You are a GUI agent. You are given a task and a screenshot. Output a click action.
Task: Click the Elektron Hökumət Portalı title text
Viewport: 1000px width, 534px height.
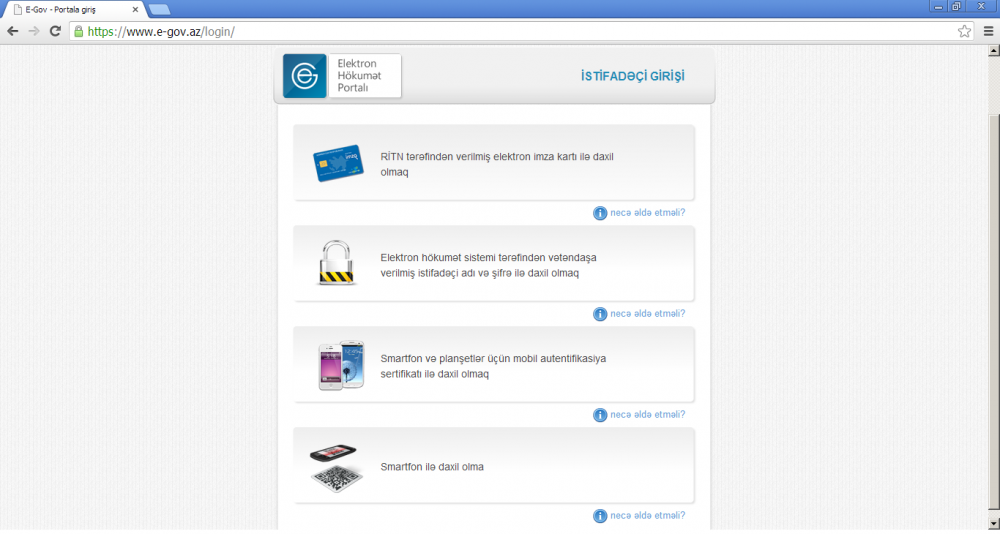coord(359,76)
